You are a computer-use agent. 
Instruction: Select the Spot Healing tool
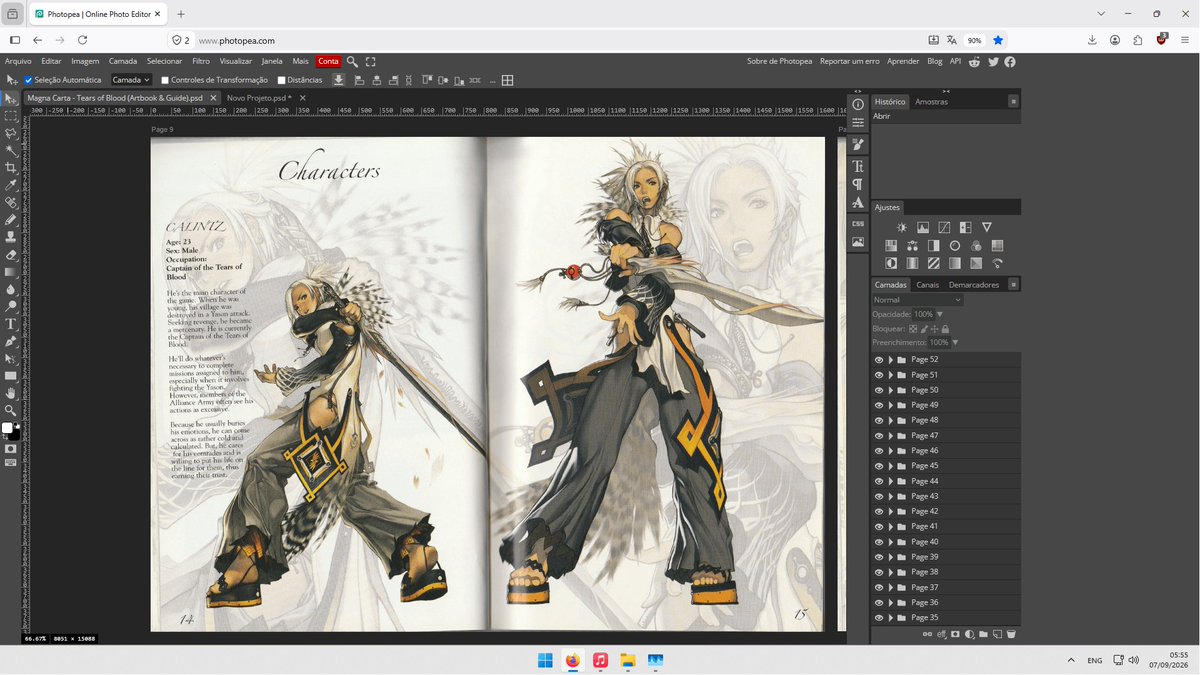tap(11, 201)
